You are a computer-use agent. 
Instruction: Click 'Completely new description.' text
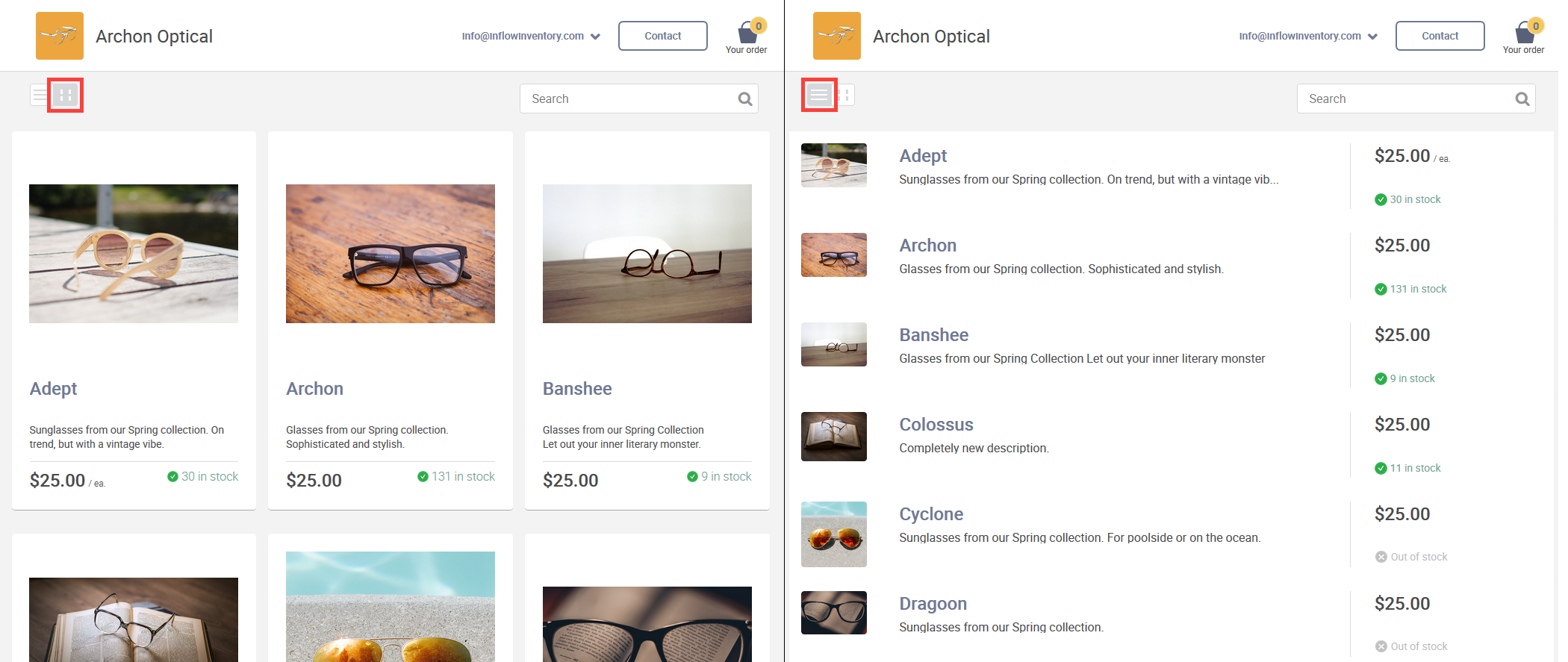974,448
